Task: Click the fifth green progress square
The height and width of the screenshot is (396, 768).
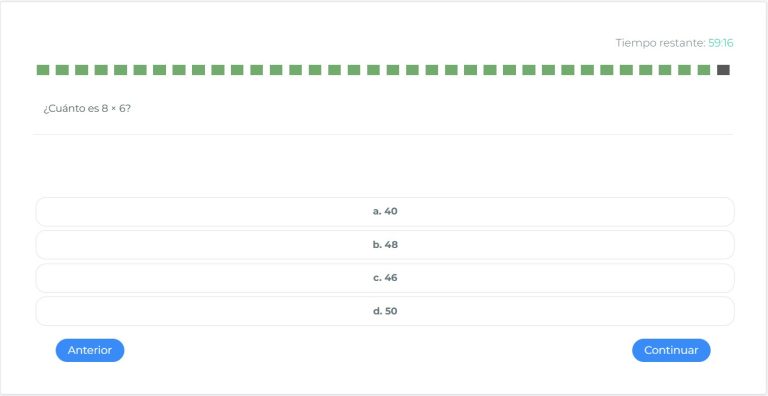Action: click(120, 70)
